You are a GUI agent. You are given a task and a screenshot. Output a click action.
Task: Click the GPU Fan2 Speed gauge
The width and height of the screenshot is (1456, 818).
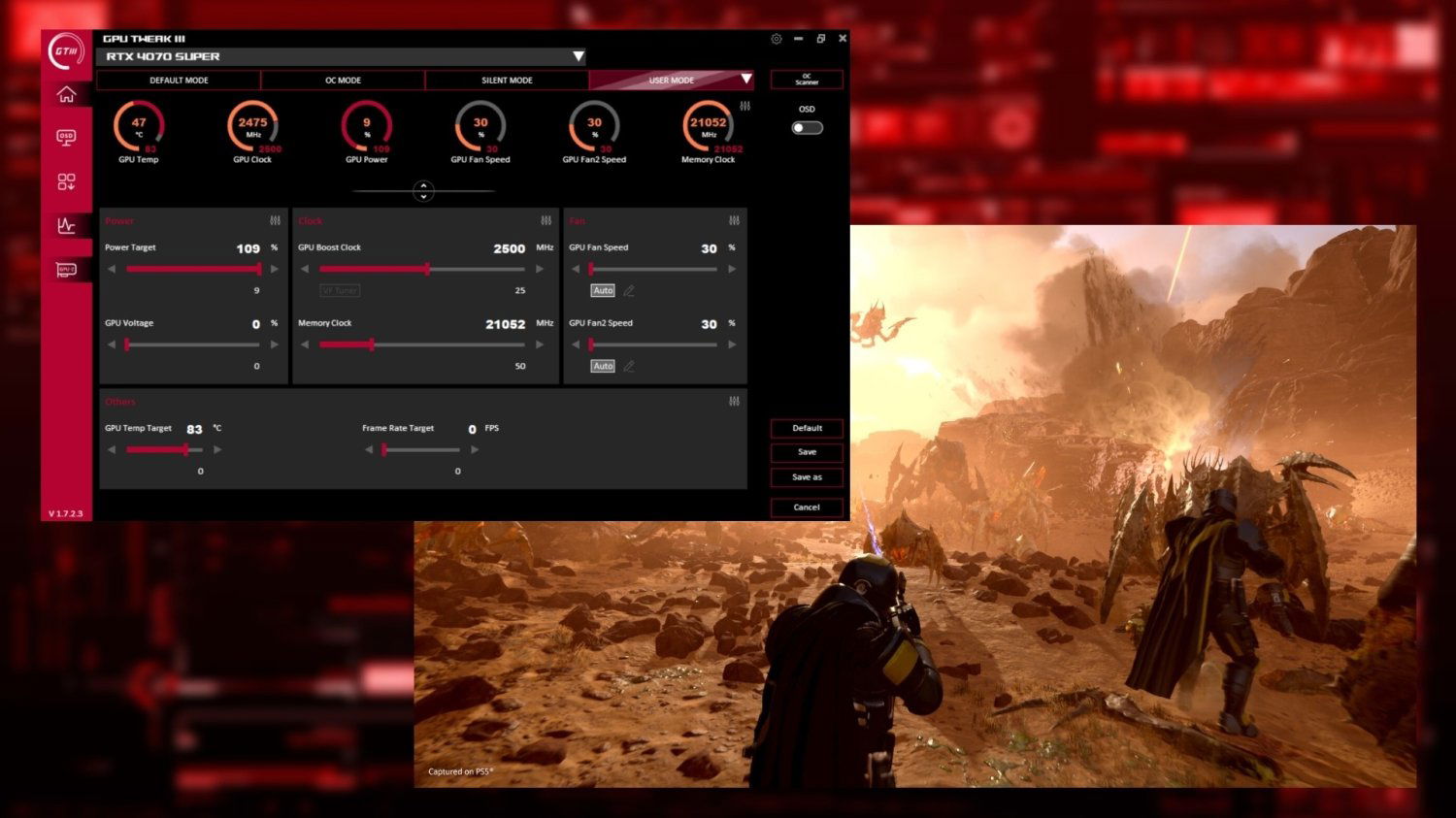tap(594, 126)
